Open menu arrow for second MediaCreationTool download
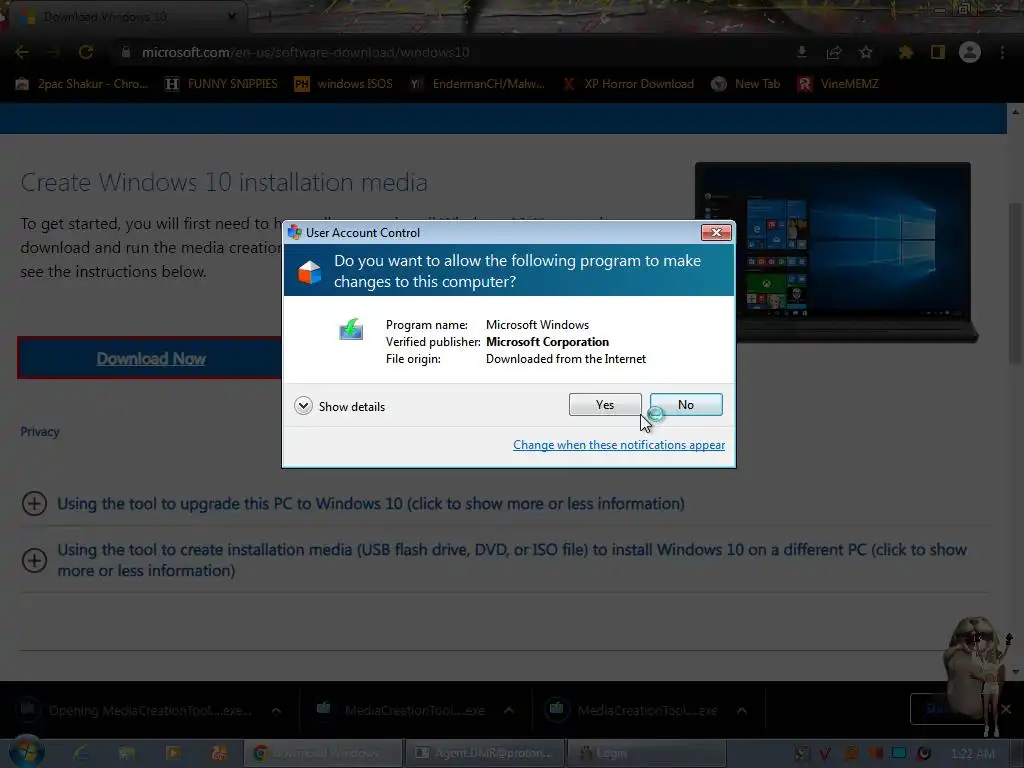This screenshot has width=1024, height=768. pyautogui.click(x=509, y=710)
